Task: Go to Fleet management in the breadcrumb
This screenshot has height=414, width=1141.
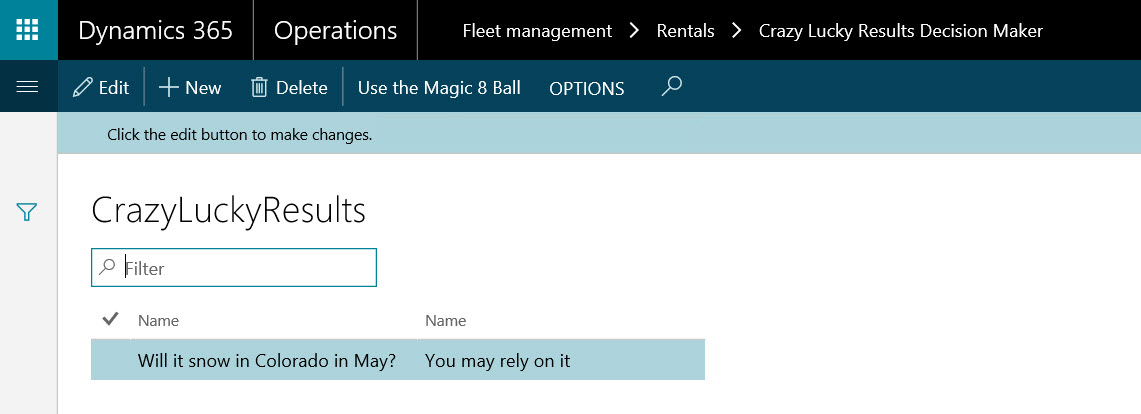Action: tap(537, 31)
